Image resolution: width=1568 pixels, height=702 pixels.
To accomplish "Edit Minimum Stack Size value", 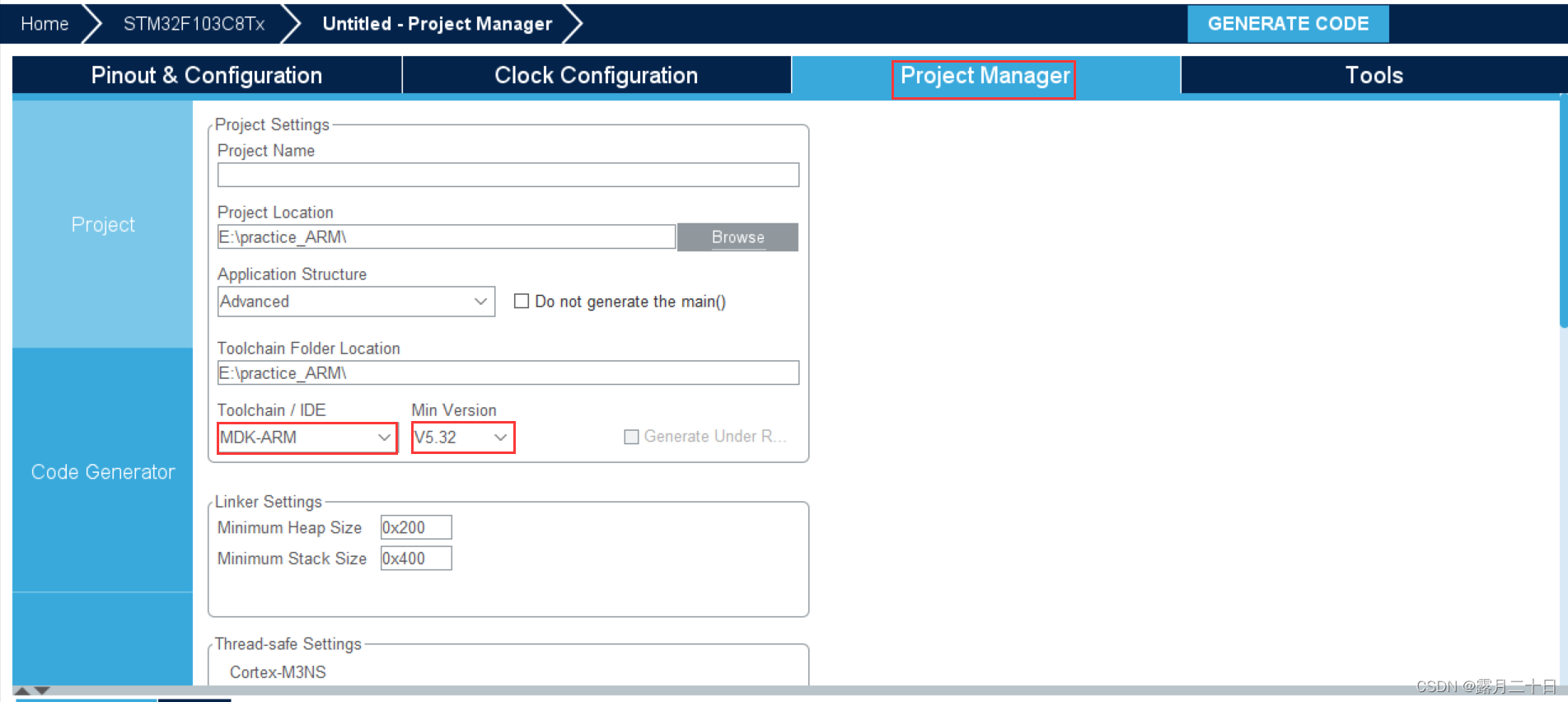I will coord(416,558).
